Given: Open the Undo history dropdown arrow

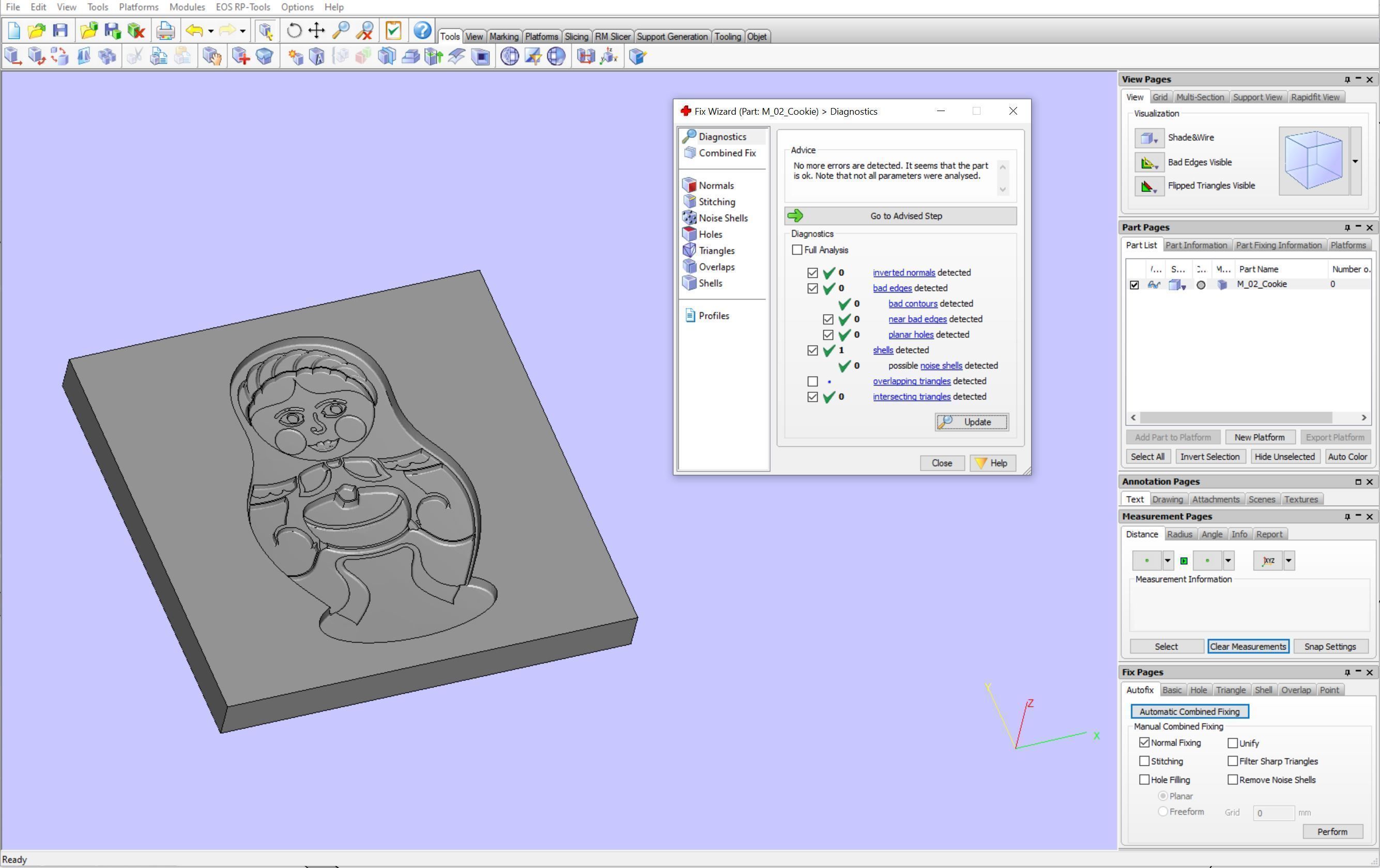Looking at the screenshot, I should [x=211, y=31].
